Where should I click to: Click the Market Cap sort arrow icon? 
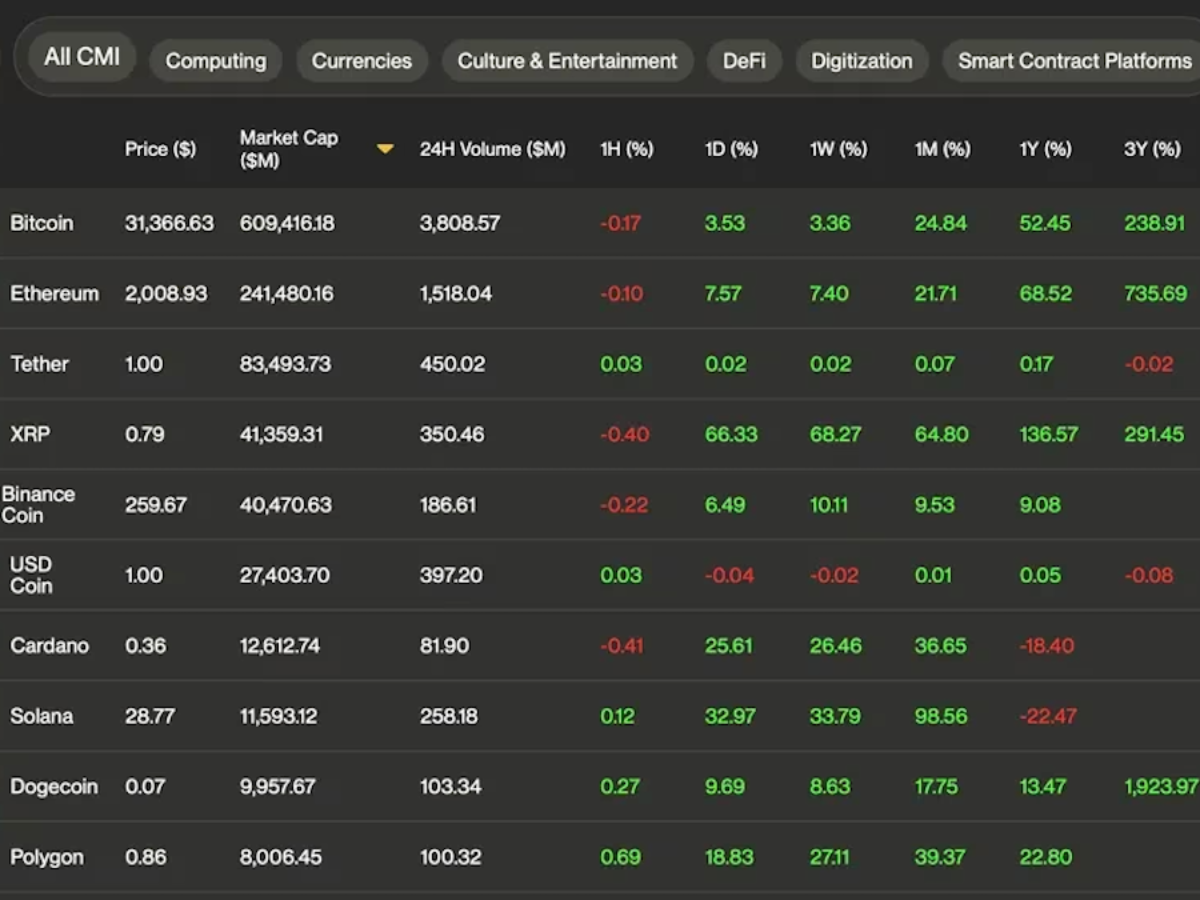point(385,149)
